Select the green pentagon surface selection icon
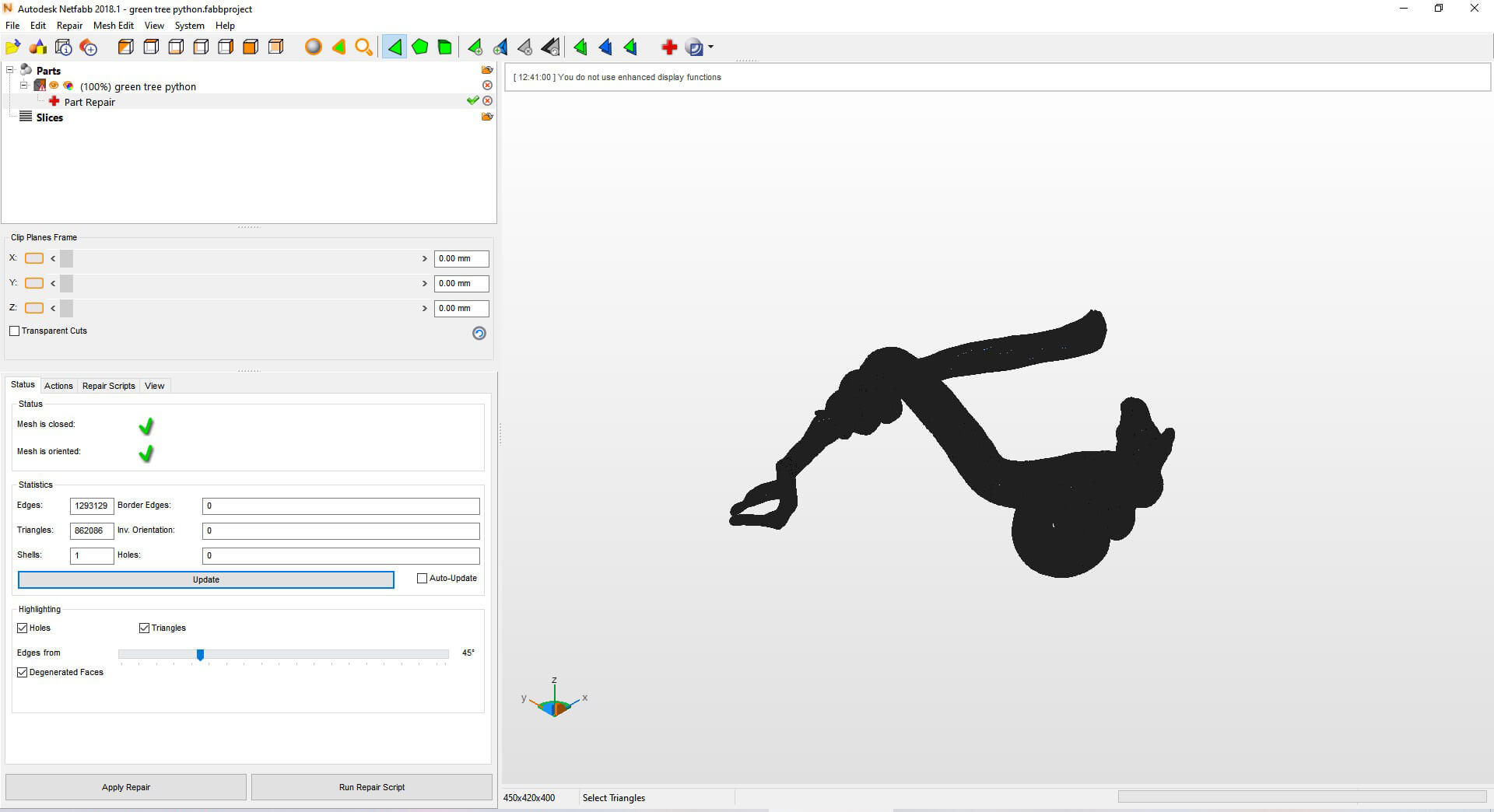1494x812 pixels. pos(419,47)
